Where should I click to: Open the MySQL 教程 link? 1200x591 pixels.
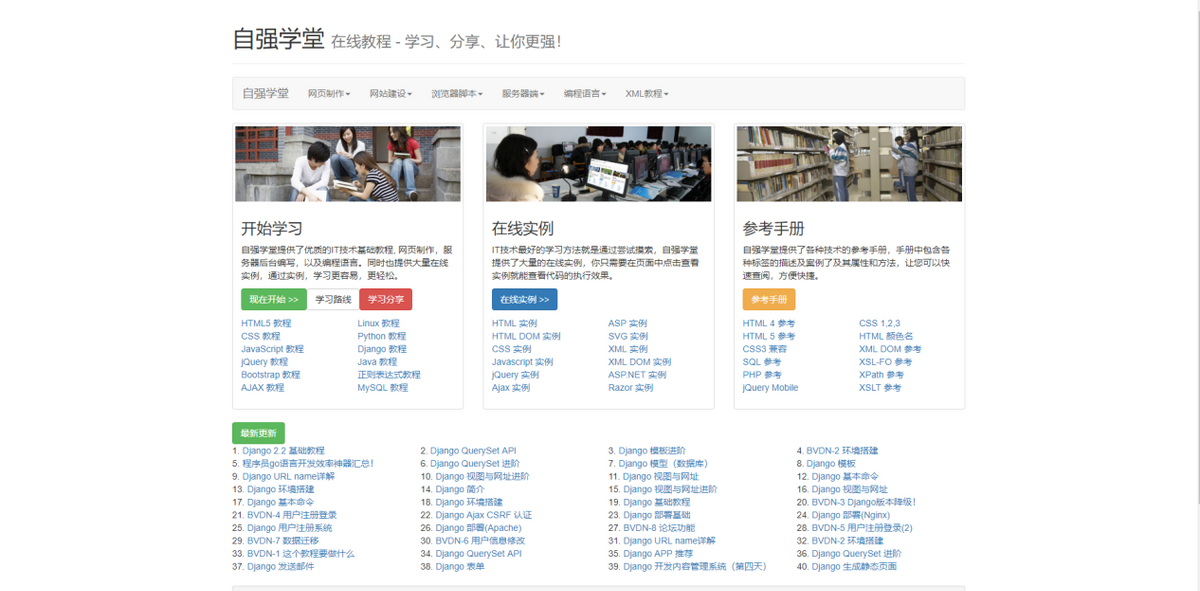click(x=383, y=388)
